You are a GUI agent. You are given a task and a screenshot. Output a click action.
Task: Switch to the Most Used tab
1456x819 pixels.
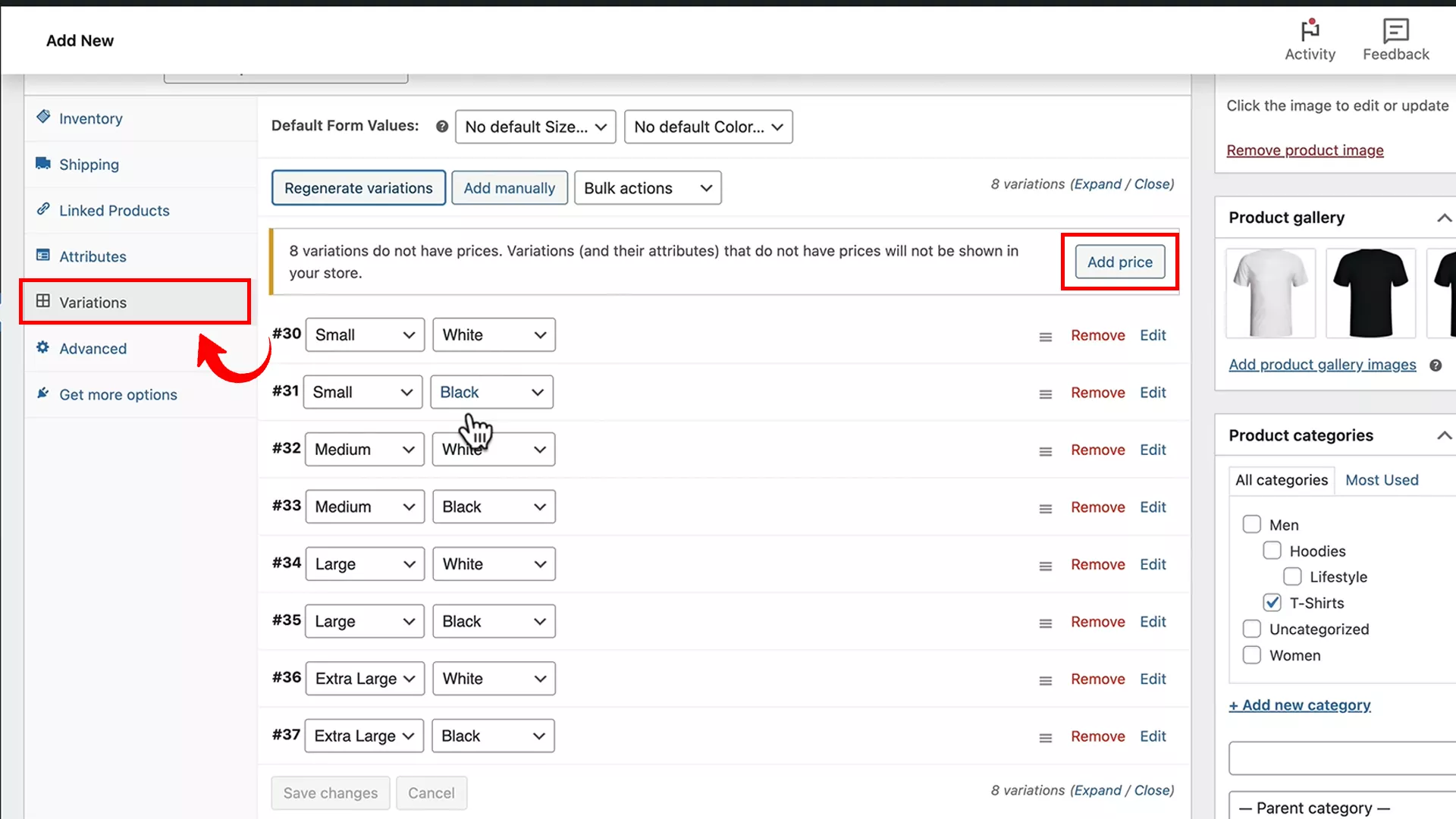tap(1381, 479)
